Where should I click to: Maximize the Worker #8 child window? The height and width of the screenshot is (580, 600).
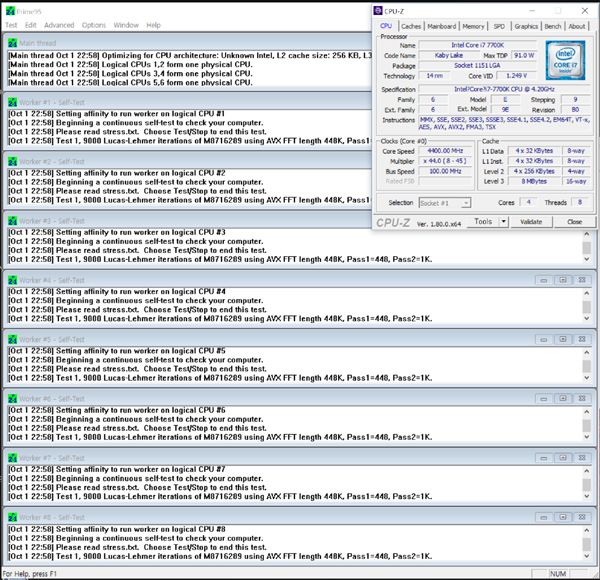point(563,517)
